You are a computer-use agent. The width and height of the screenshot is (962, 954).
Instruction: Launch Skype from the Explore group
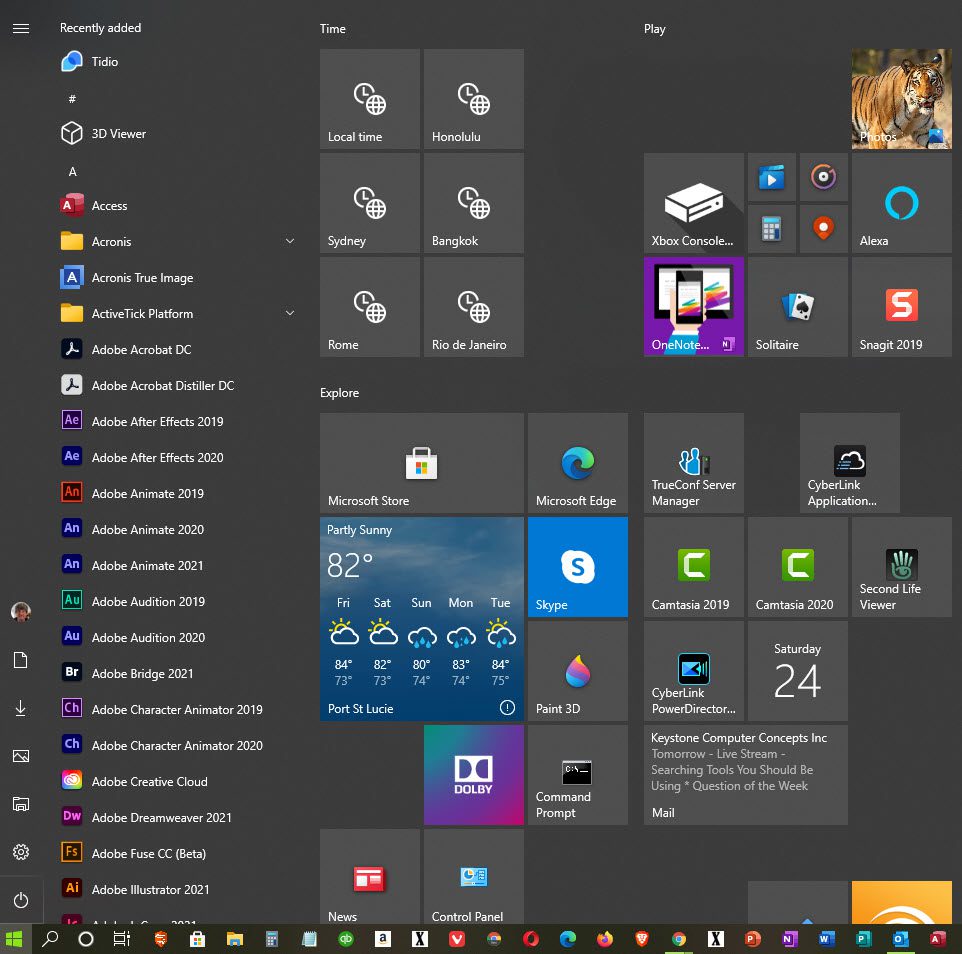tap(577, 567)
